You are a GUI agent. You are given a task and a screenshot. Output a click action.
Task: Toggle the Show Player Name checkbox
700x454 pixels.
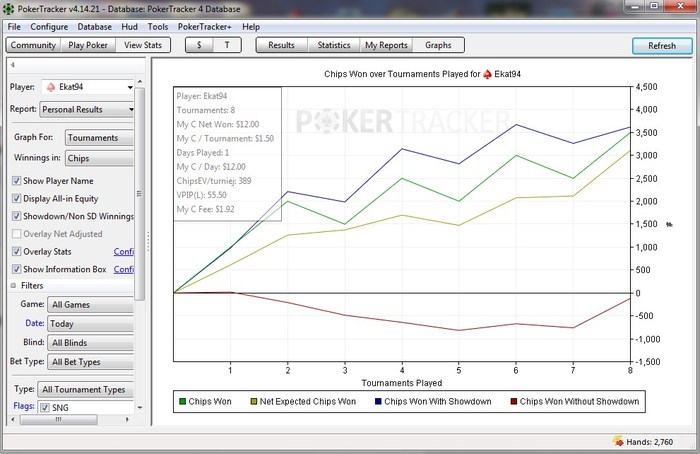pos(16,181)
